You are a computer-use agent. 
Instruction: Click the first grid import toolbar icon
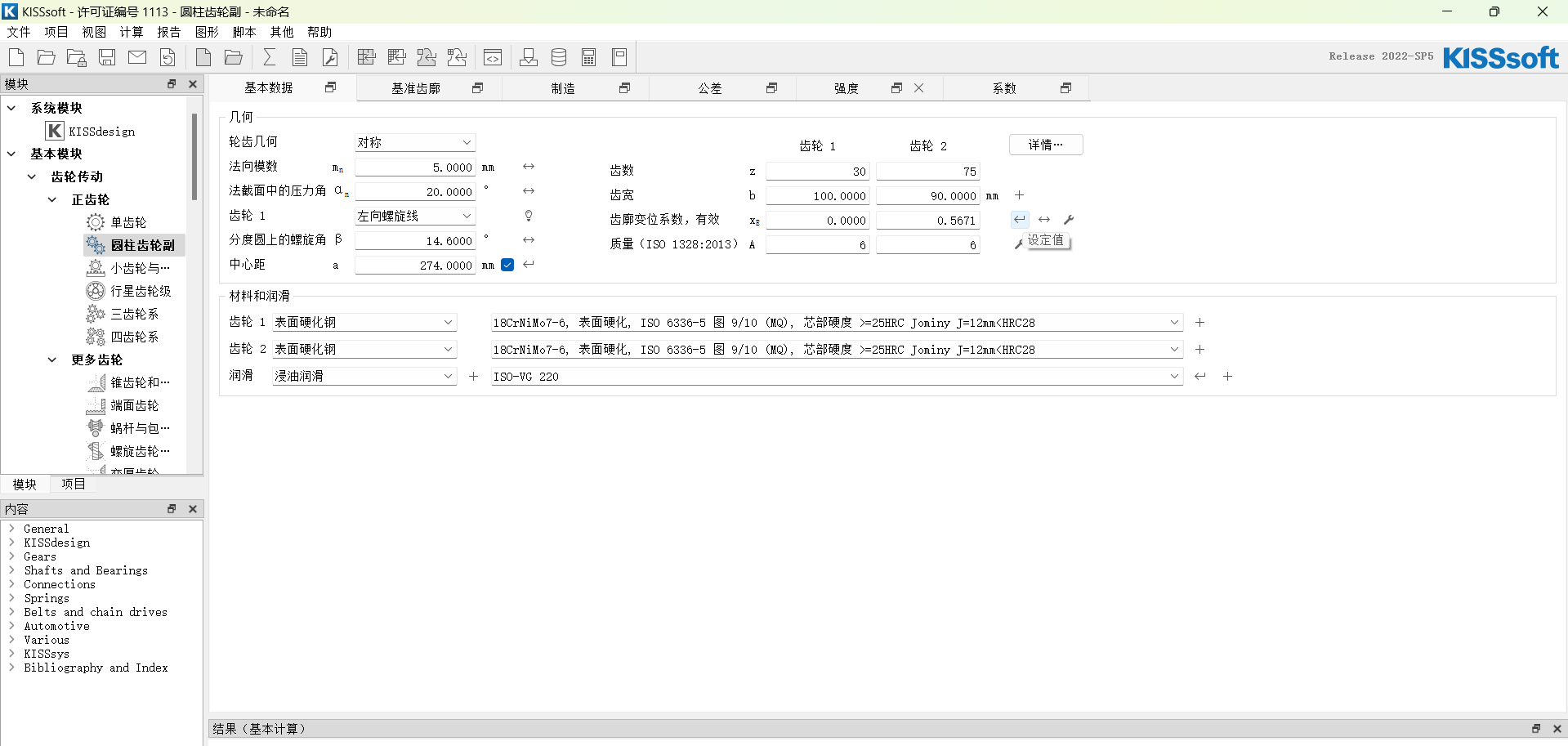pos(367,57)
